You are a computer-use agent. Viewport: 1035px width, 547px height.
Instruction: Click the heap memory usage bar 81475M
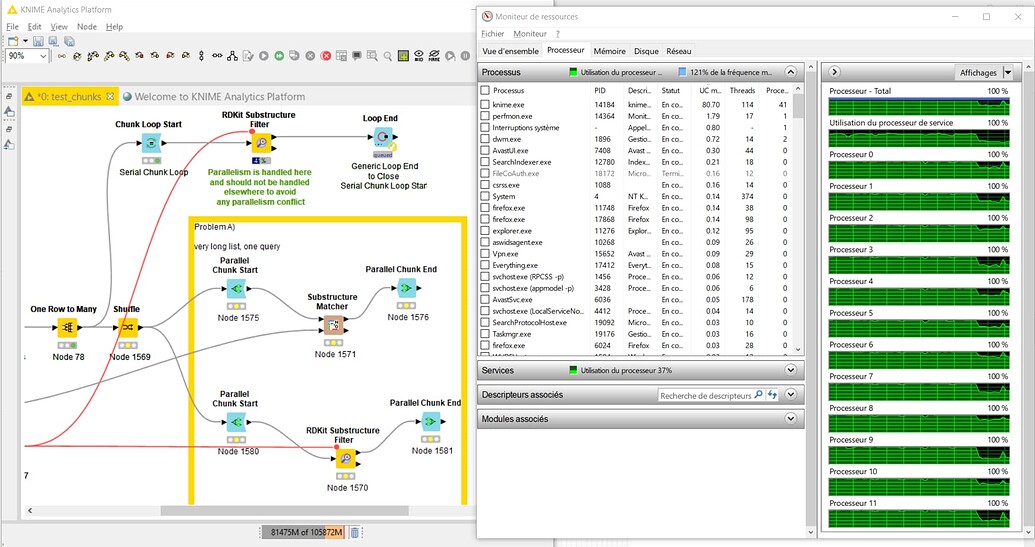click(x=302, y=532)
